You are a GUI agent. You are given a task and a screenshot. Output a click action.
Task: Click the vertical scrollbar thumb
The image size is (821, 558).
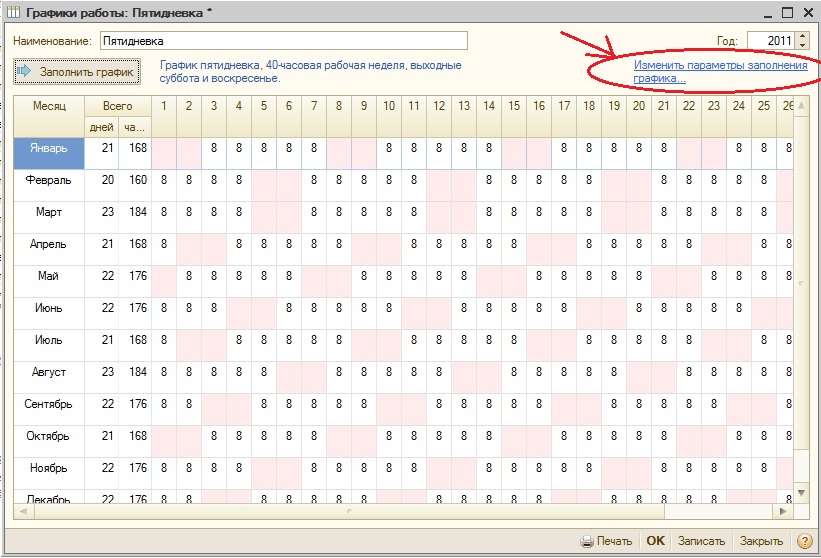pyautogui.click(x=801, y=283)
